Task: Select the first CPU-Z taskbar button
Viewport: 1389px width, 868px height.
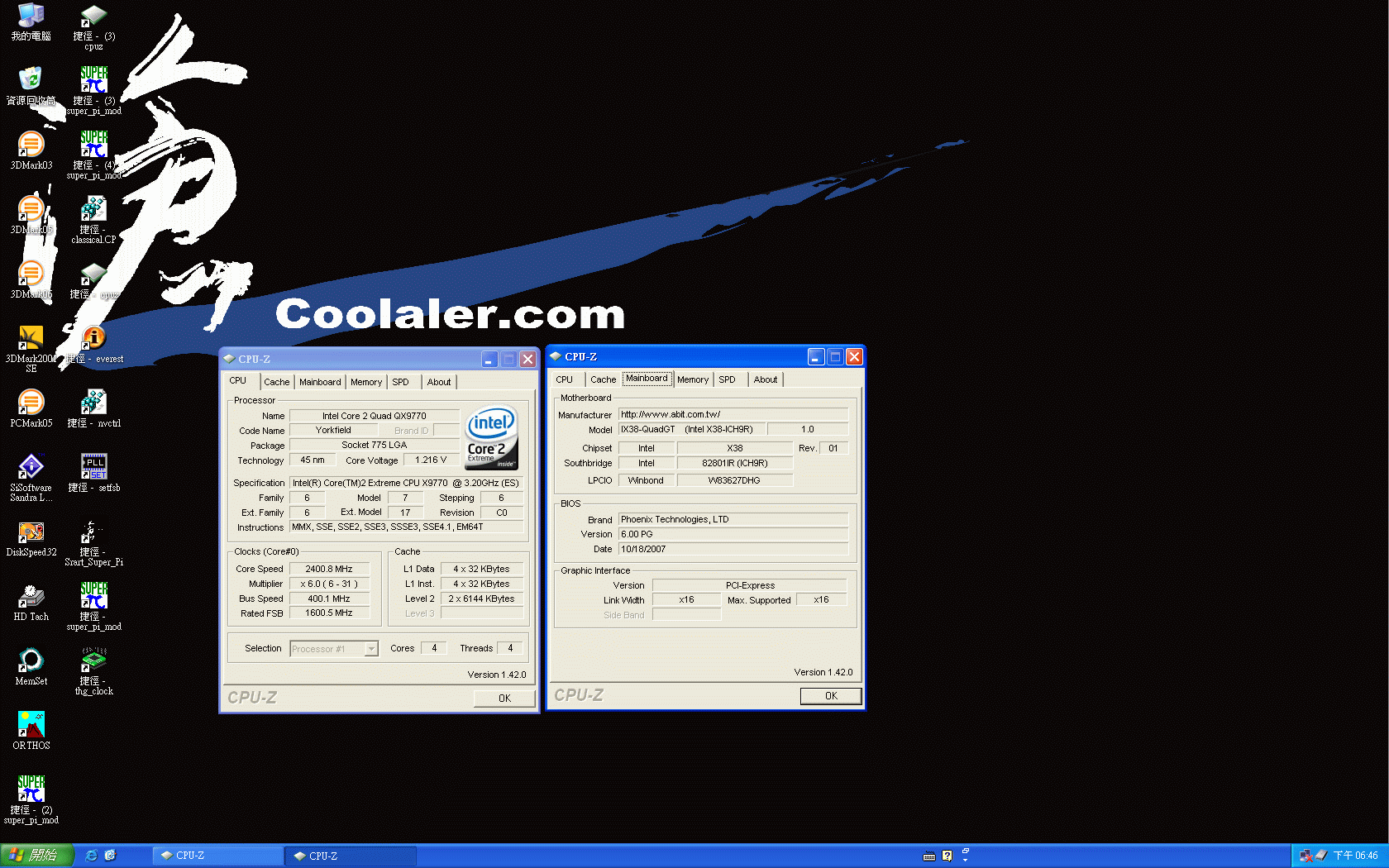Action: (x=219, y=856)
